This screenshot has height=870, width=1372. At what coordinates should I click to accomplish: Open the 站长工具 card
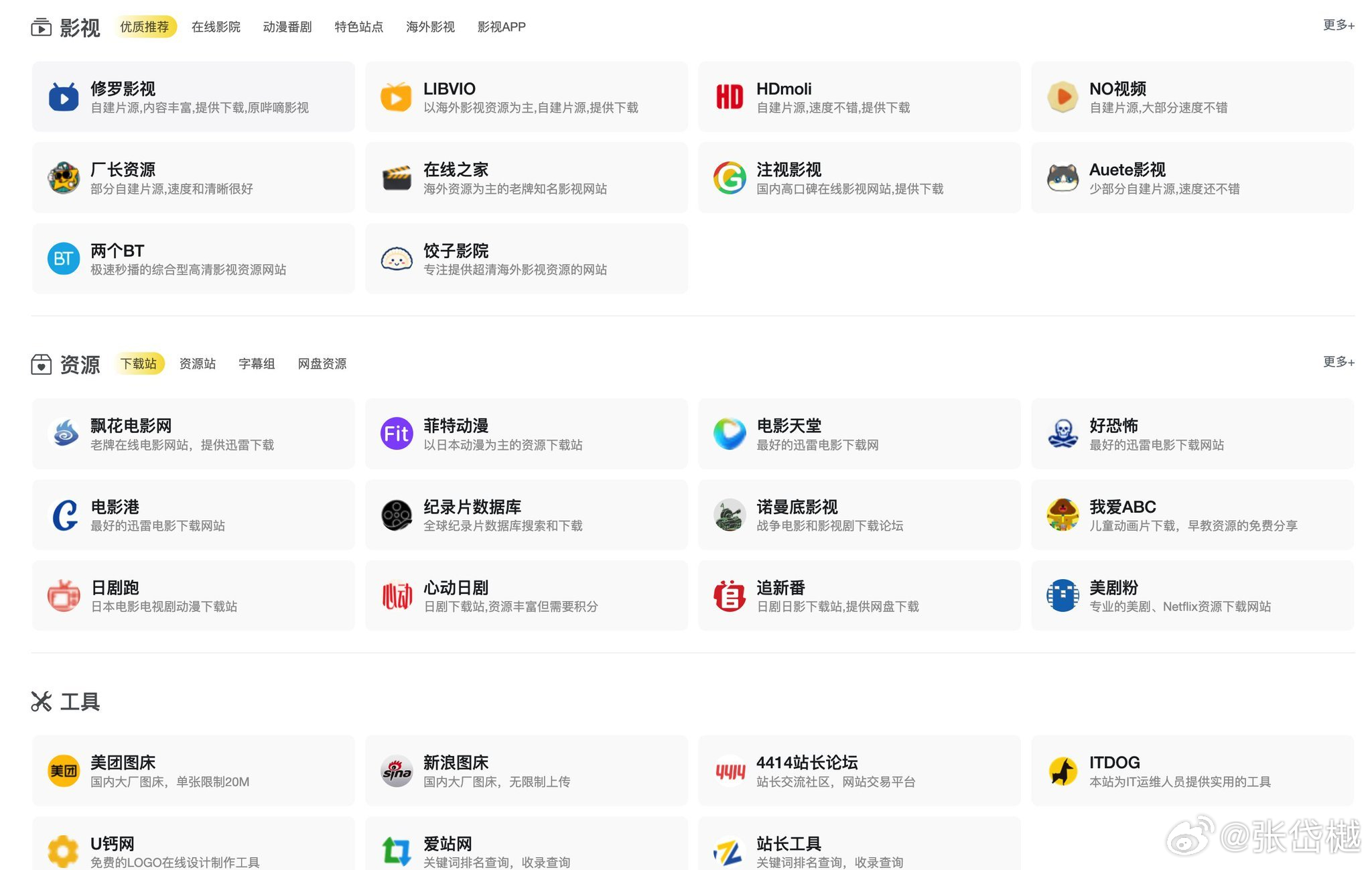(860, 843)
